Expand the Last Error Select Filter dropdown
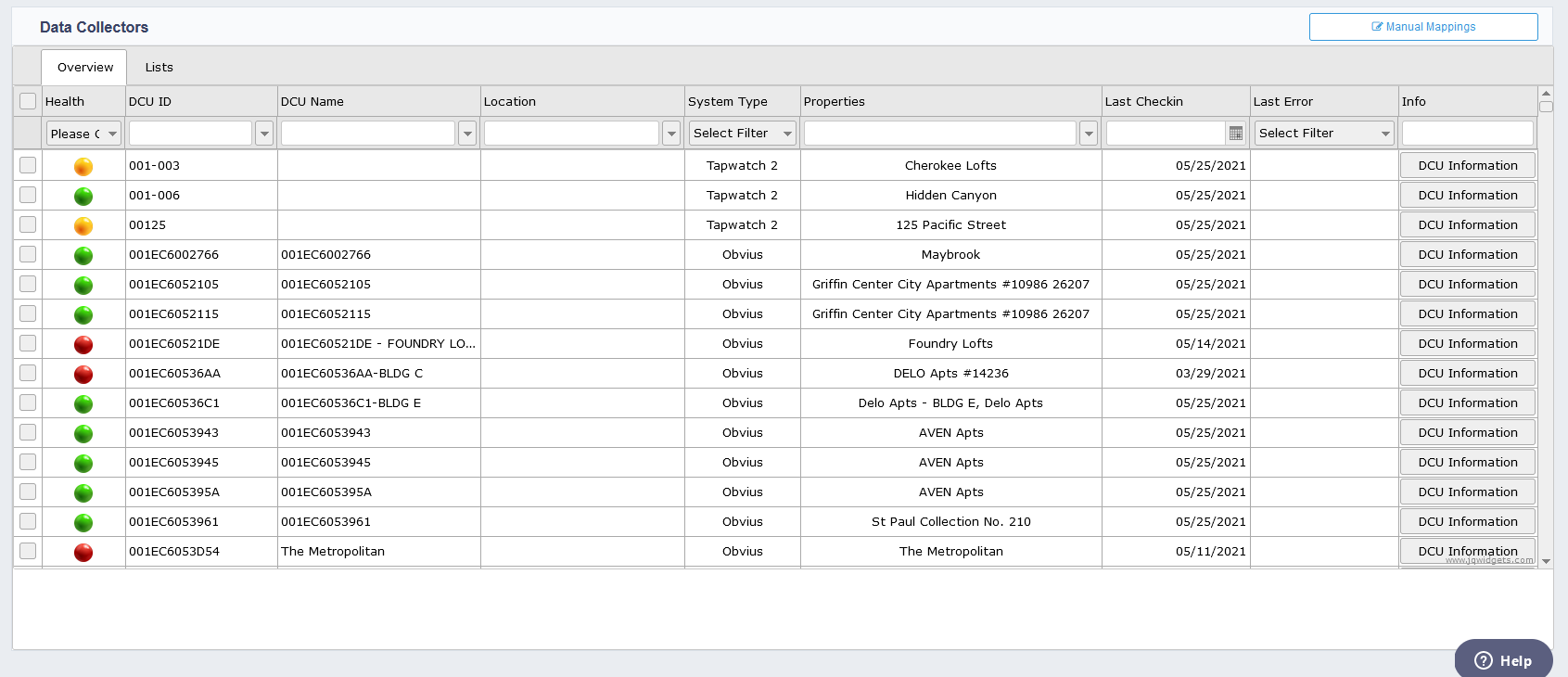This screenshot has height=677, width=1568. [1324, 134]
